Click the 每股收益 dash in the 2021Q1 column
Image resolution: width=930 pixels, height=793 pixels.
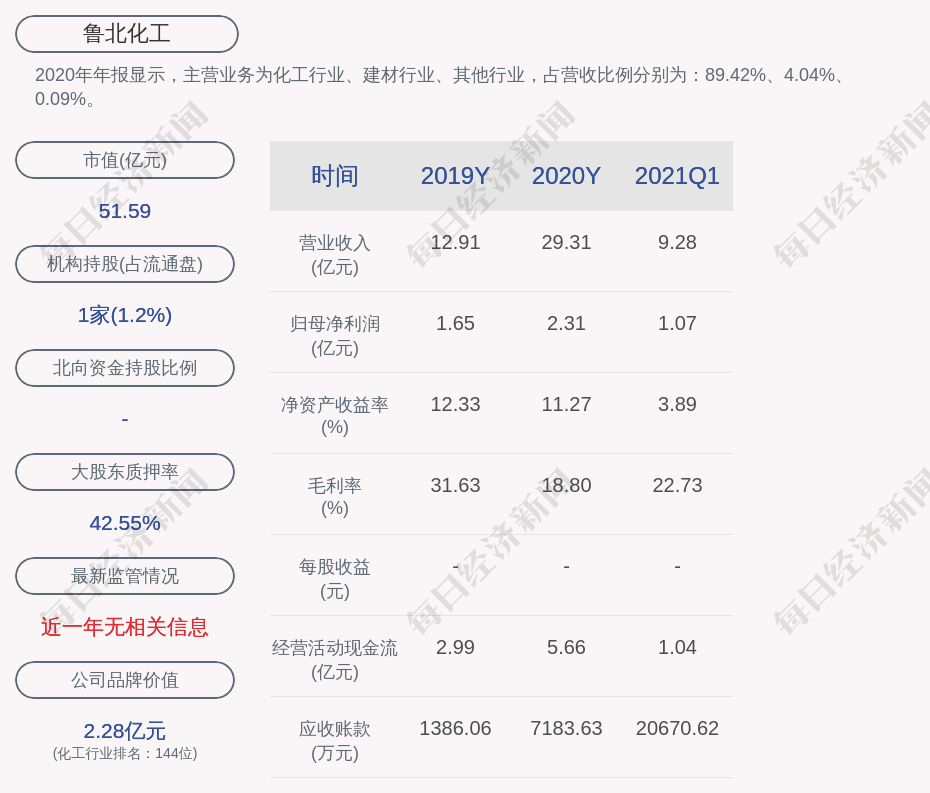tap(677, 567)
